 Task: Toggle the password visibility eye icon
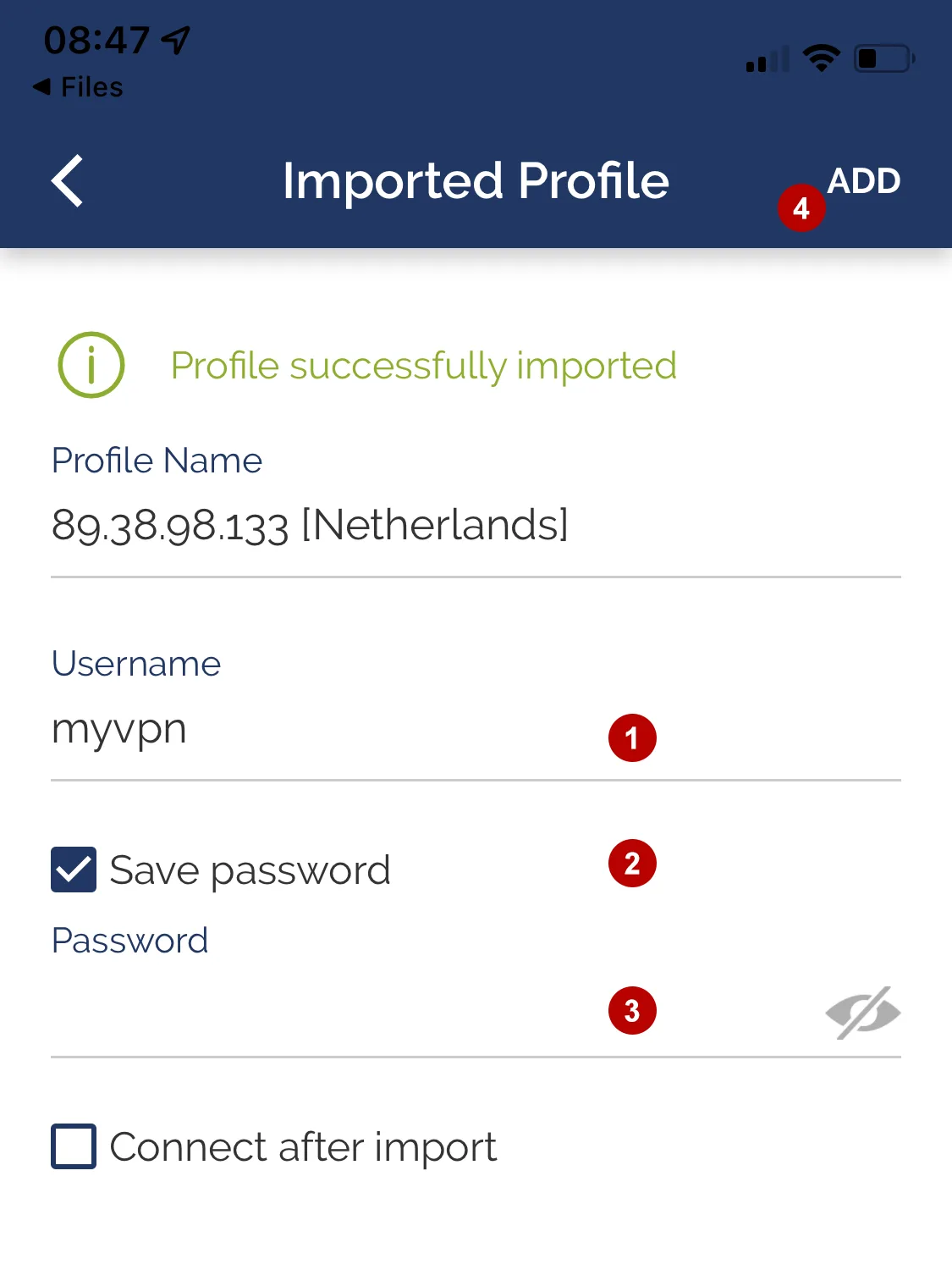tap(862, 1012)
